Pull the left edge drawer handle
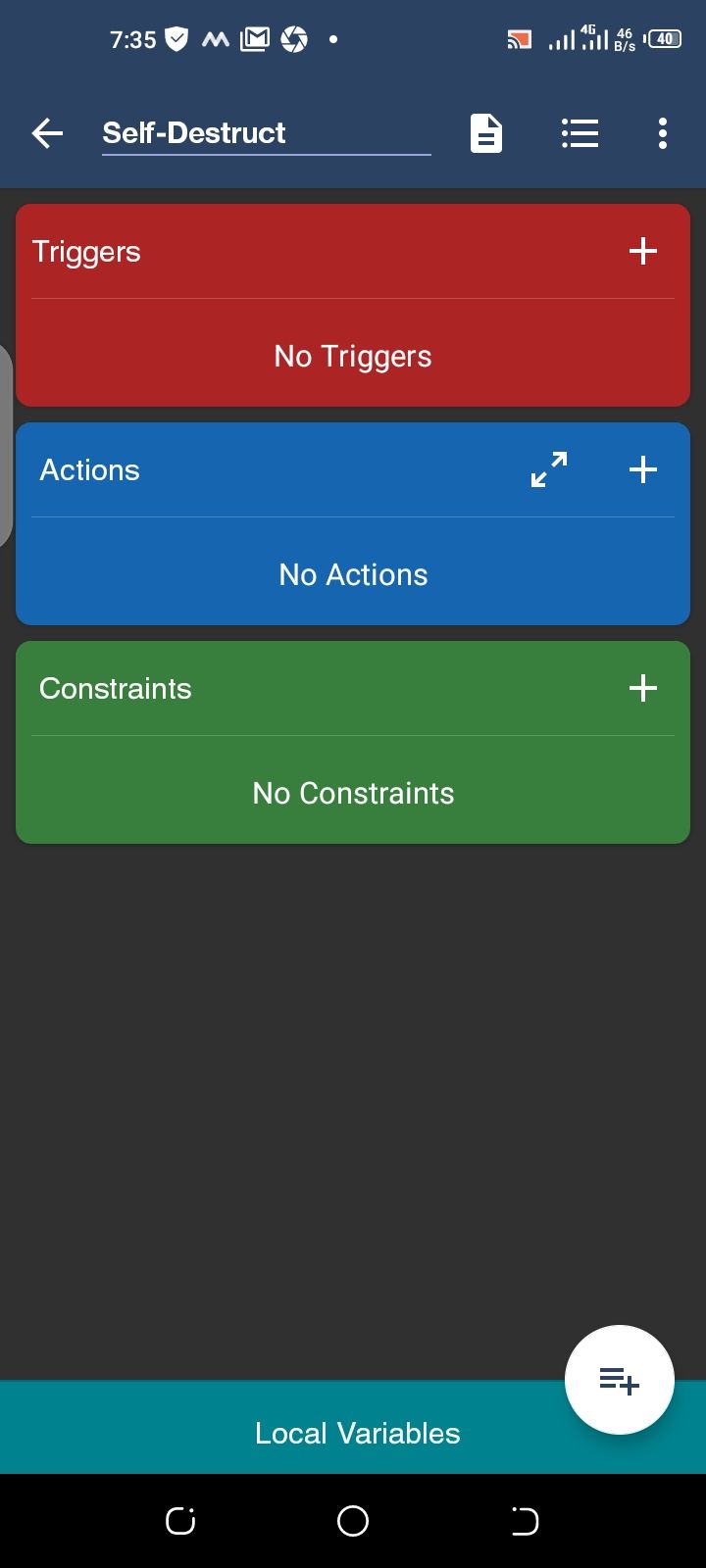This screenshot has width=706, height=1568. 5,446
